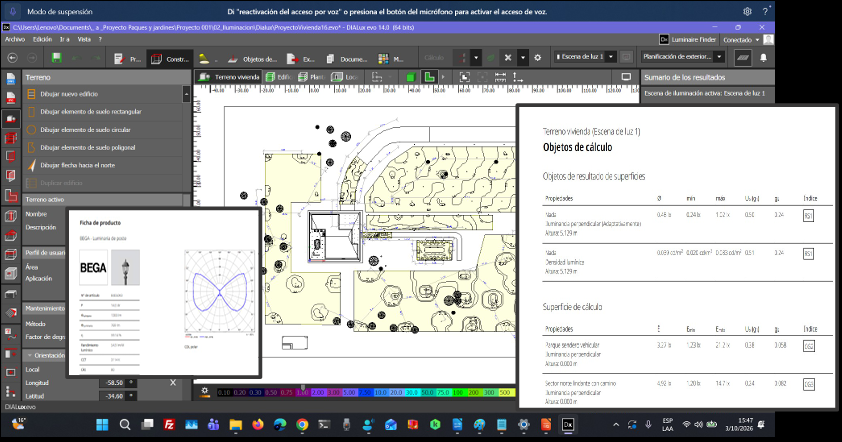The height and width of the screenshot is (442, 842).
Task: Open the Vista menu
Action: (x=84, y=39)
